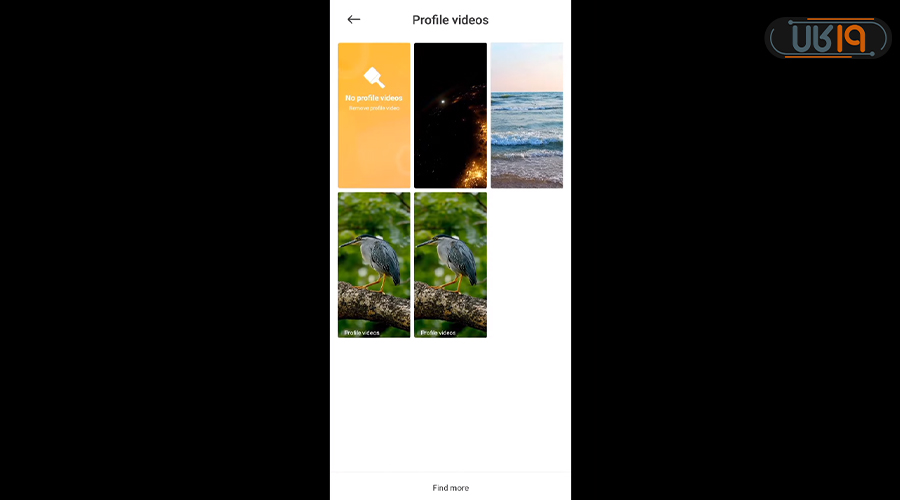The width and height of the screenshot is (900, 500).
Task: Select the No profile videos tile
Action: click(x=374, y=115)
